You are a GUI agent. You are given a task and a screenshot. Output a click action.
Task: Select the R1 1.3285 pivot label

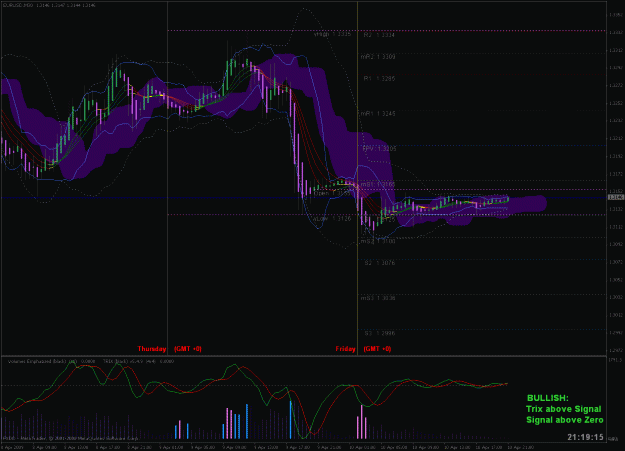pos(379,79)
